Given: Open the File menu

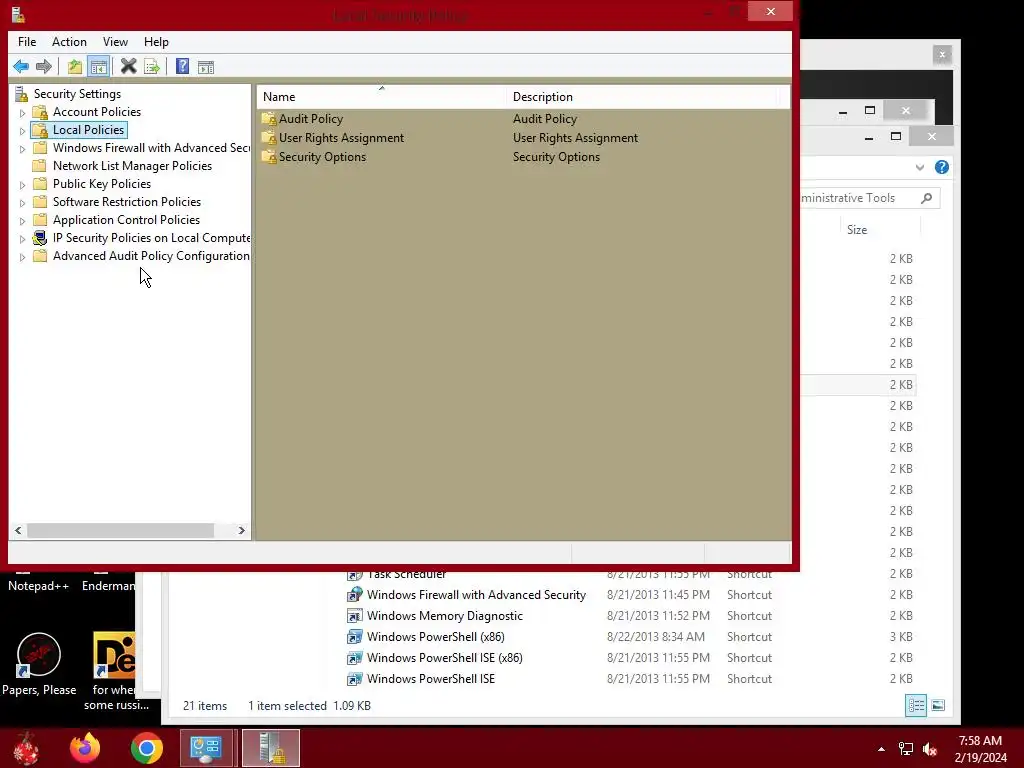Looking at the screenshot, I should pos(27,42).
